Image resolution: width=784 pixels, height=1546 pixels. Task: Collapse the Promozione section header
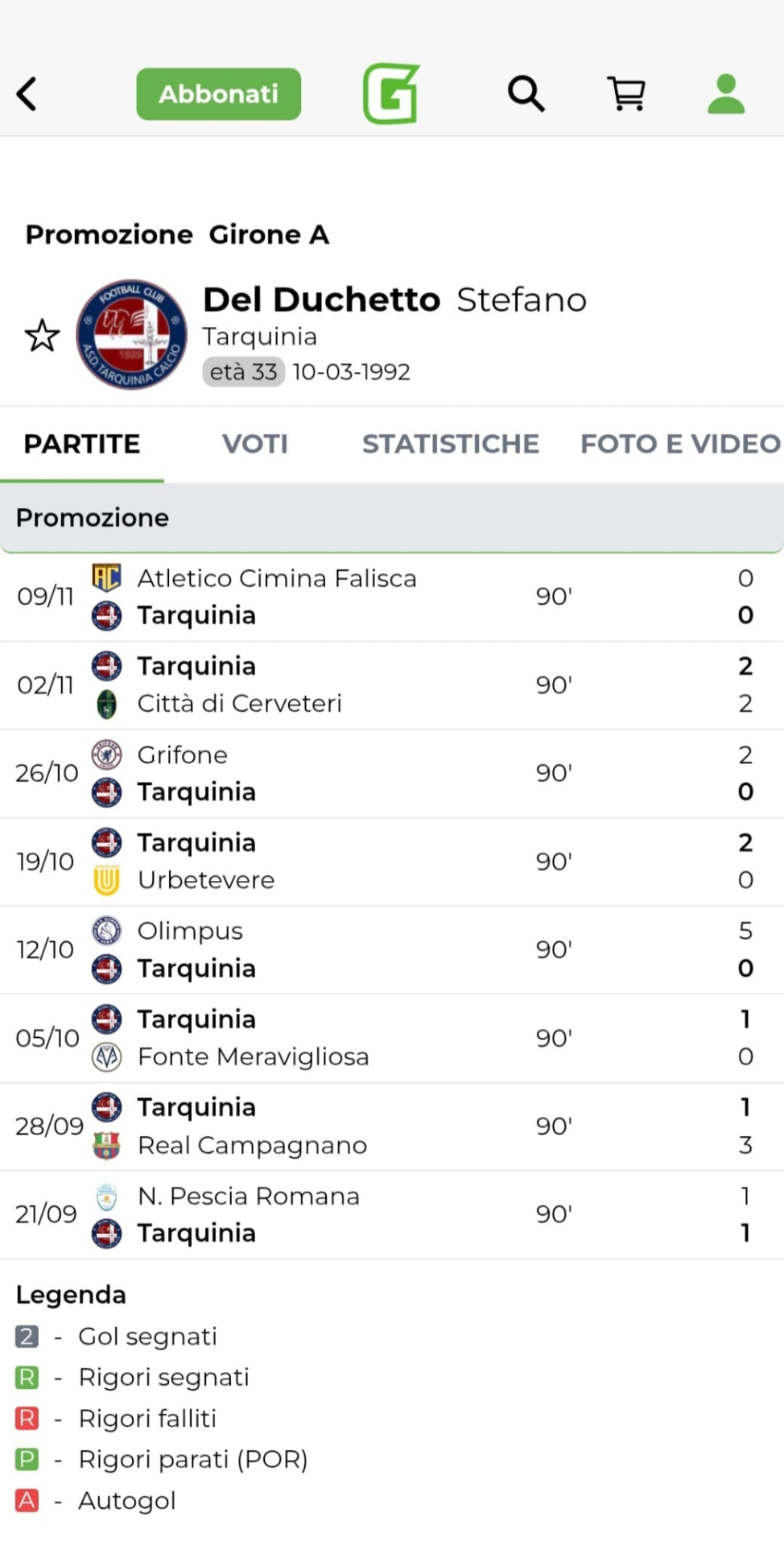pyautogui.click(x=392, y=518)
